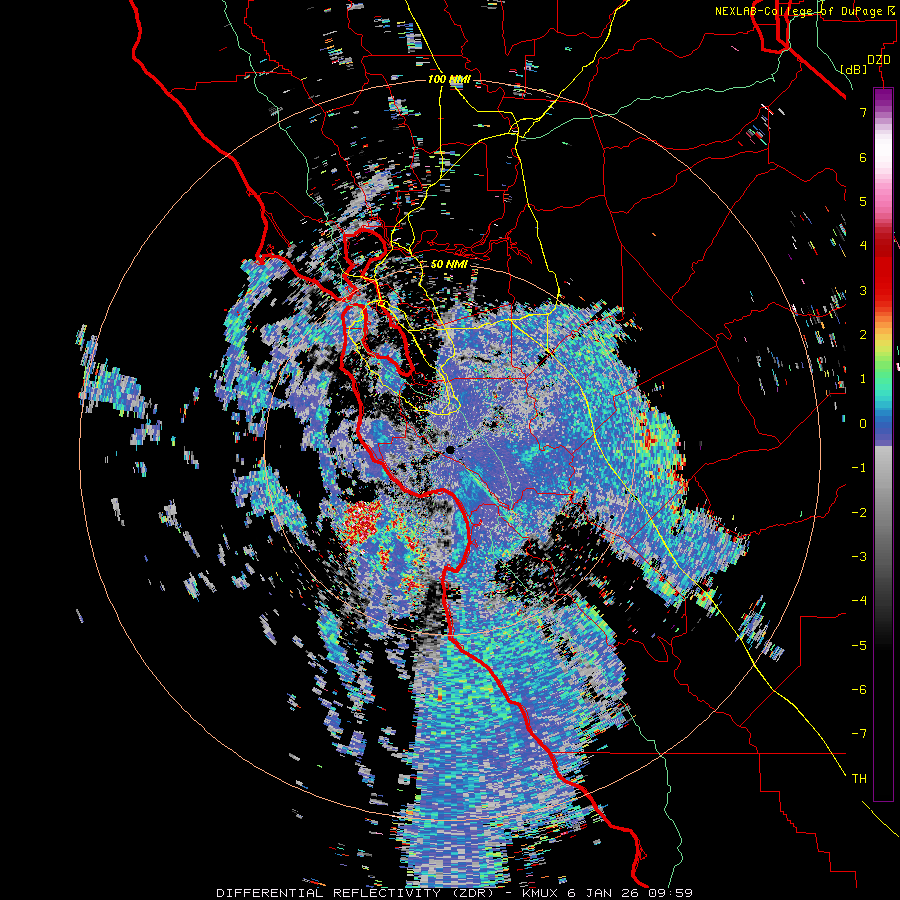Click the black radar site dot at map center
This screenshot has height=900, width=900.
pyautogui.click(x=451, y=450)
